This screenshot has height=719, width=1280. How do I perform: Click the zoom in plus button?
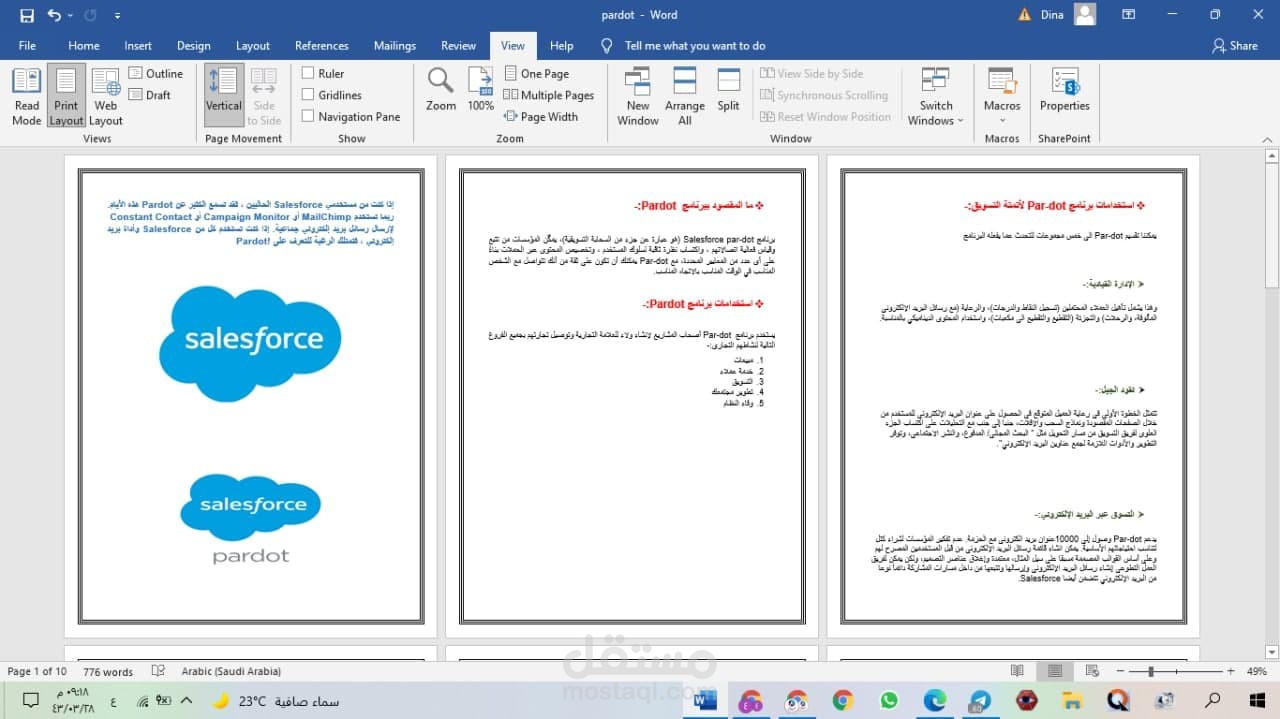click(1231, 672)
